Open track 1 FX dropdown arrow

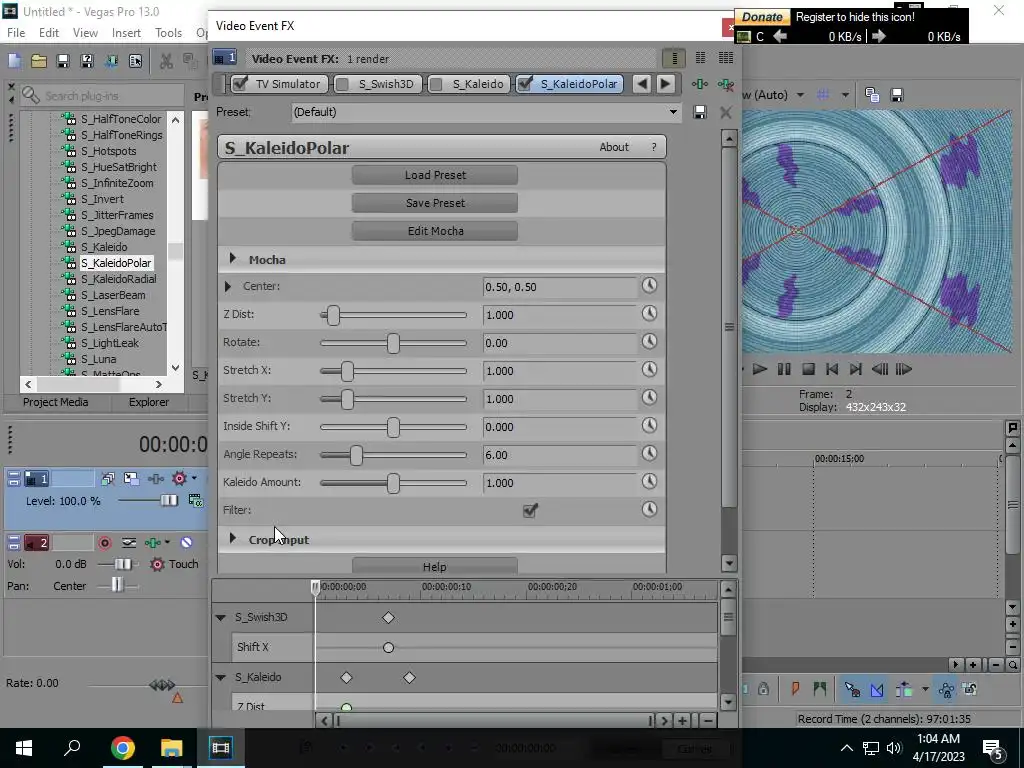194,479
